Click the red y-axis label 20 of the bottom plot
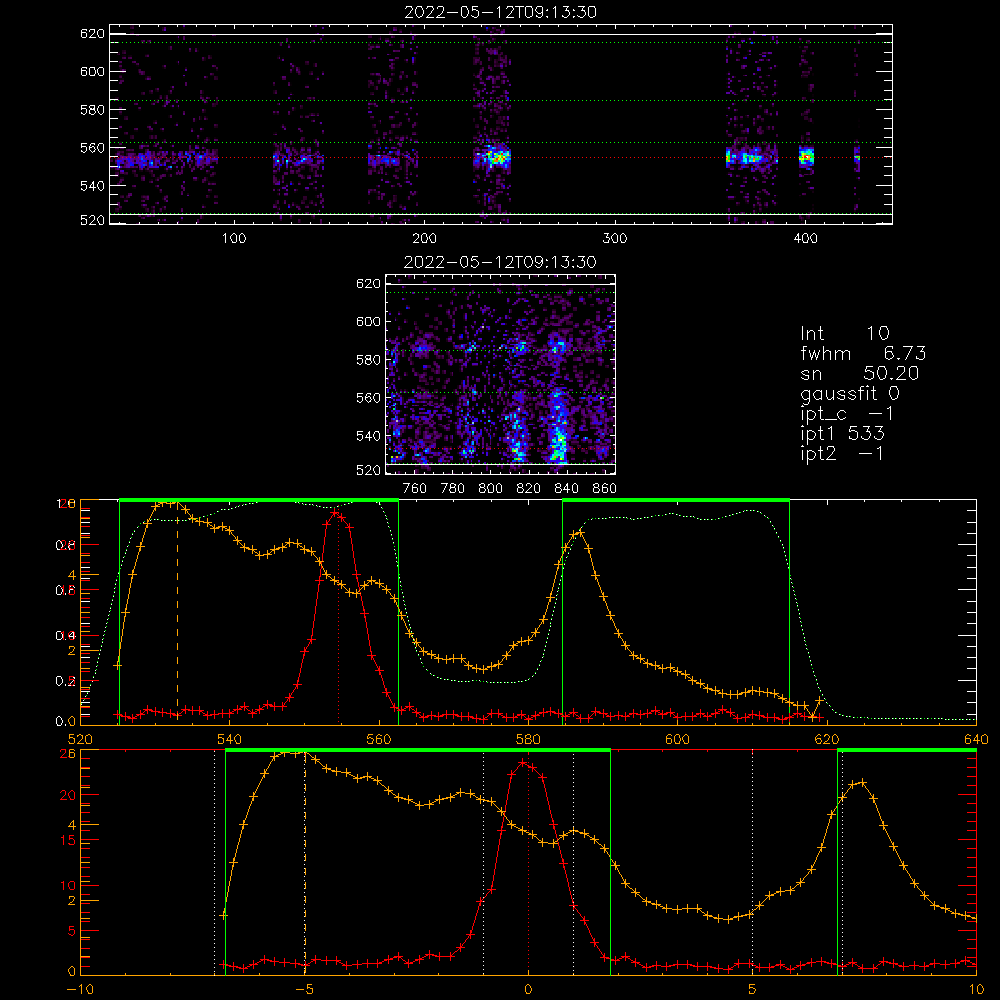The image size is (1000, 1000). pyautogui.click(x=68, y=795)
